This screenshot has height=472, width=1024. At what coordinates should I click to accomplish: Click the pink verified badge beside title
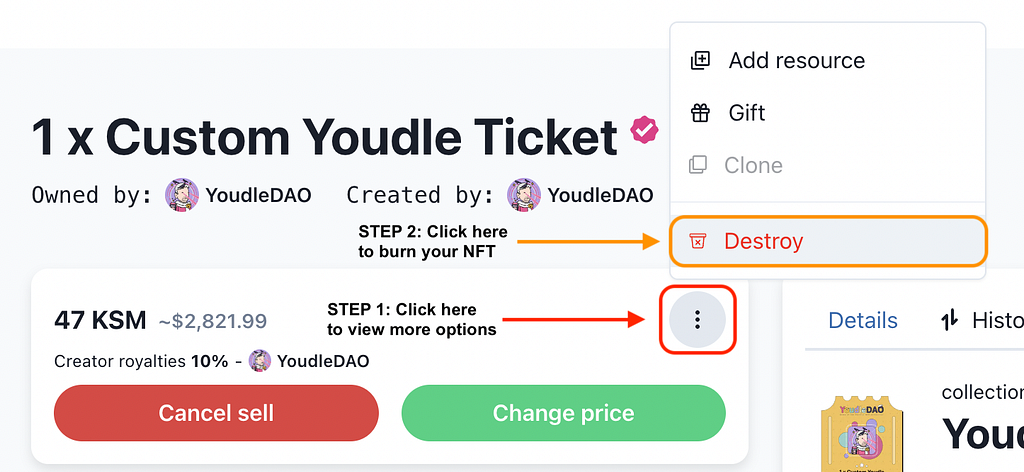[645, 130]
